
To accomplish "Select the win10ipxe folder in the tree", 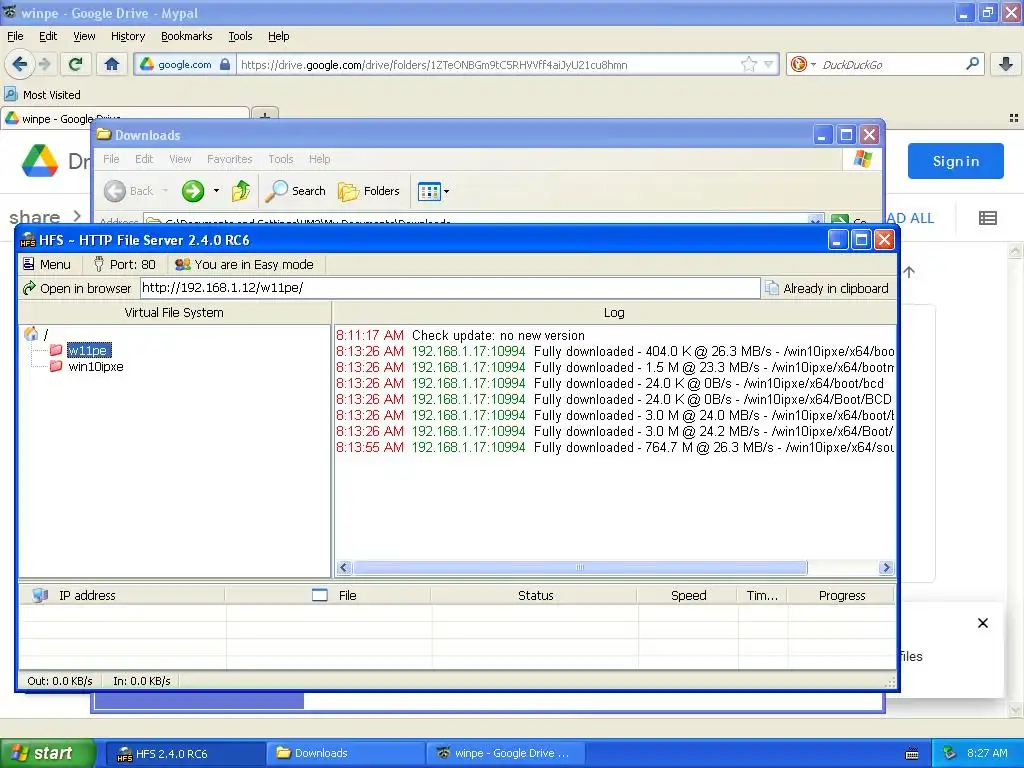I will [95, 367].
